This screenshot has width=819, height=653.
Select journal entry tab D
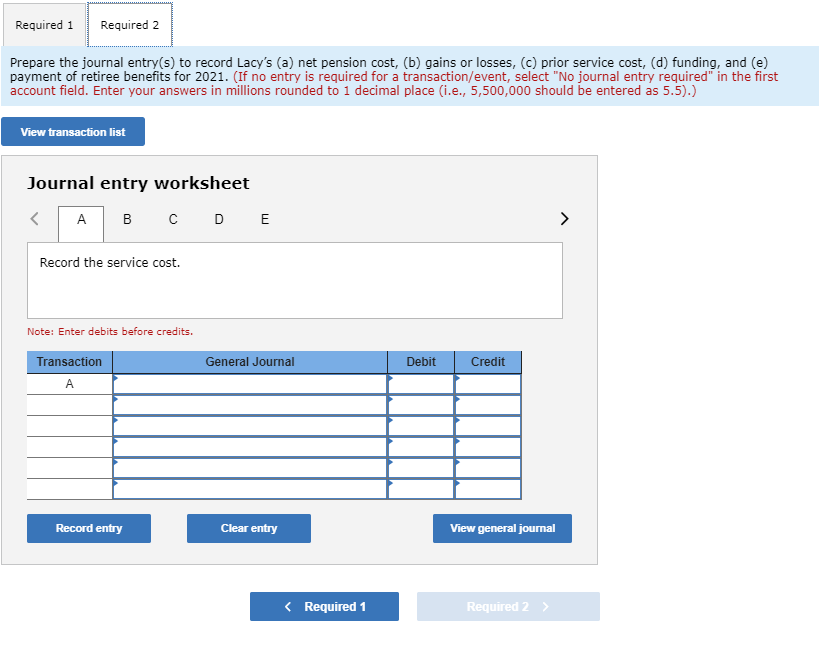pos(219,219)
